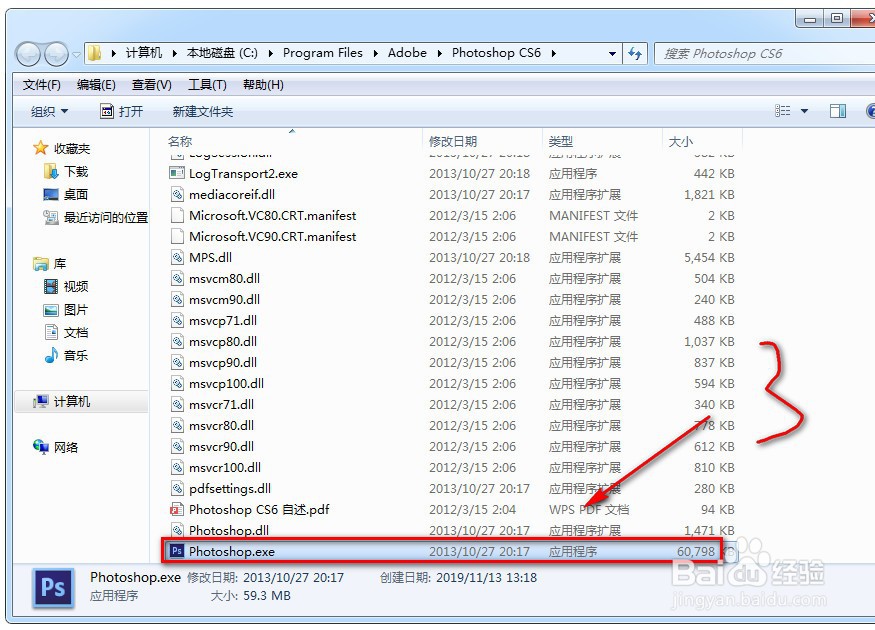The height and width of the screenshot is (630, 875).
Task: Click the 打开 toolbar button
Action: 122,112
